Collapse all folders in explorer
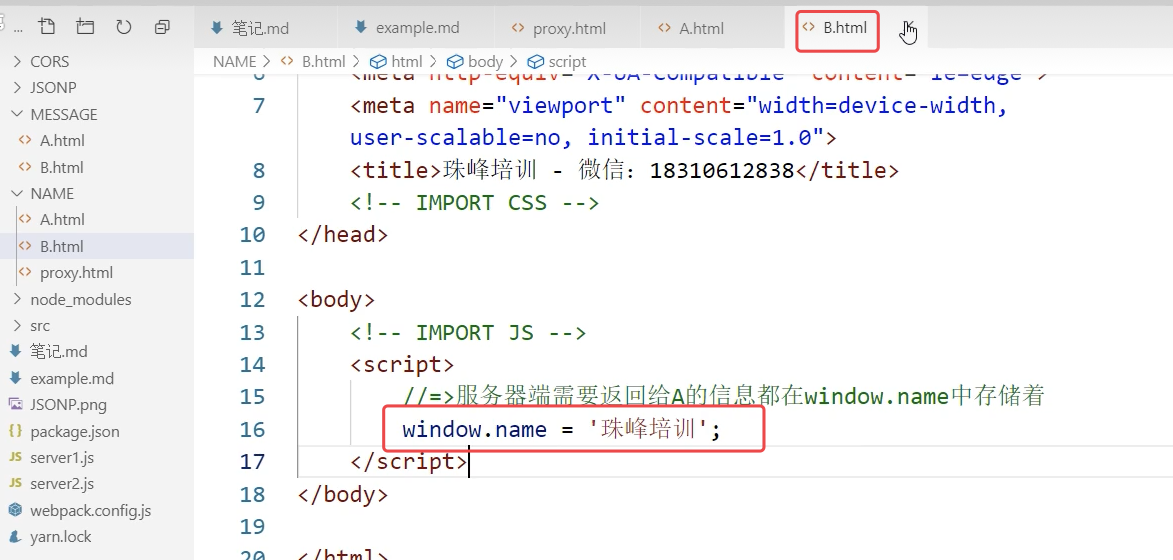Viewport: 1173px width, 560px height. [x=162, y=27]
